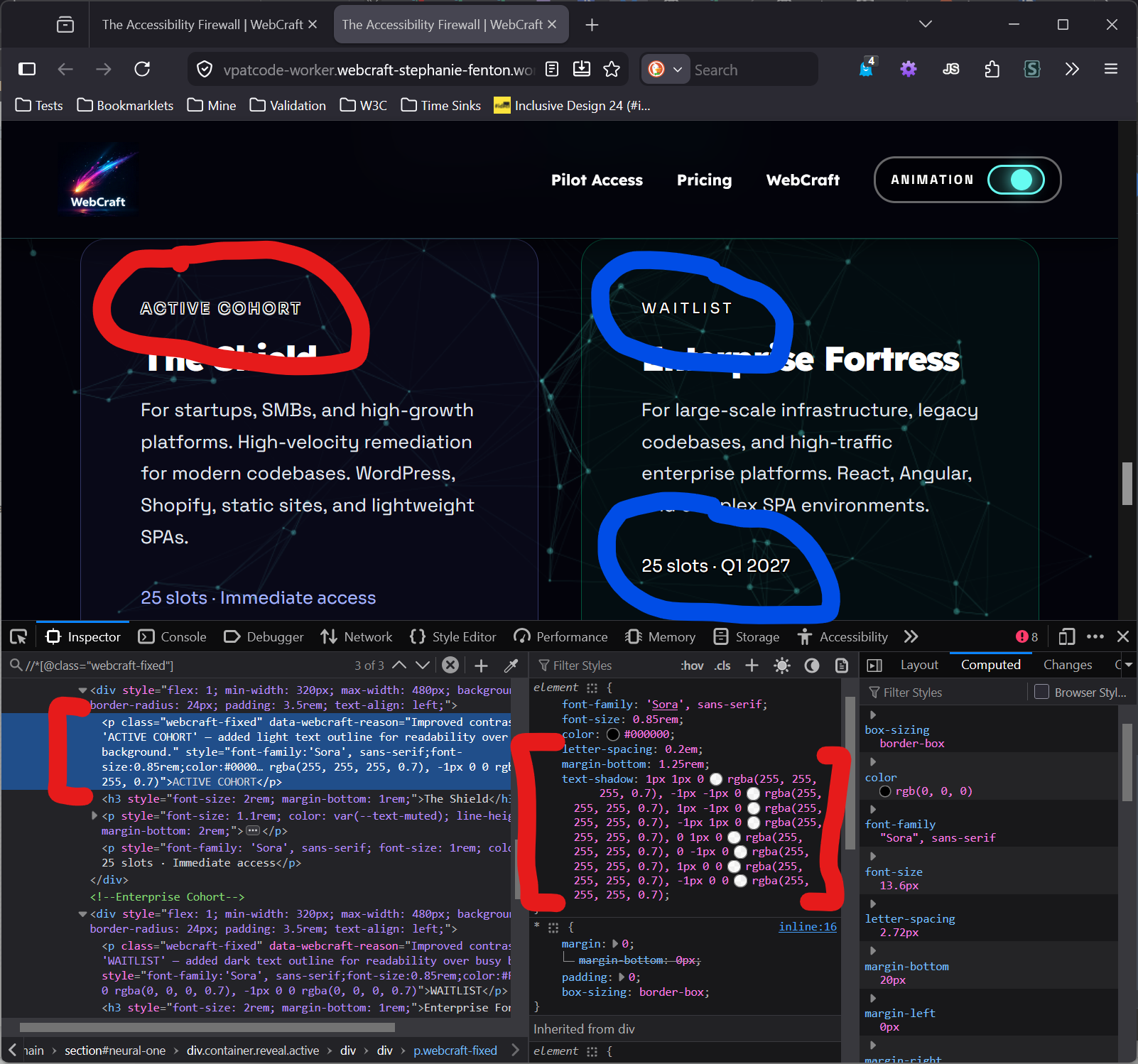Open the extensions puzzle piece menu
Viewport: 1138px width, 1064px height.
(x=992, y=69)
